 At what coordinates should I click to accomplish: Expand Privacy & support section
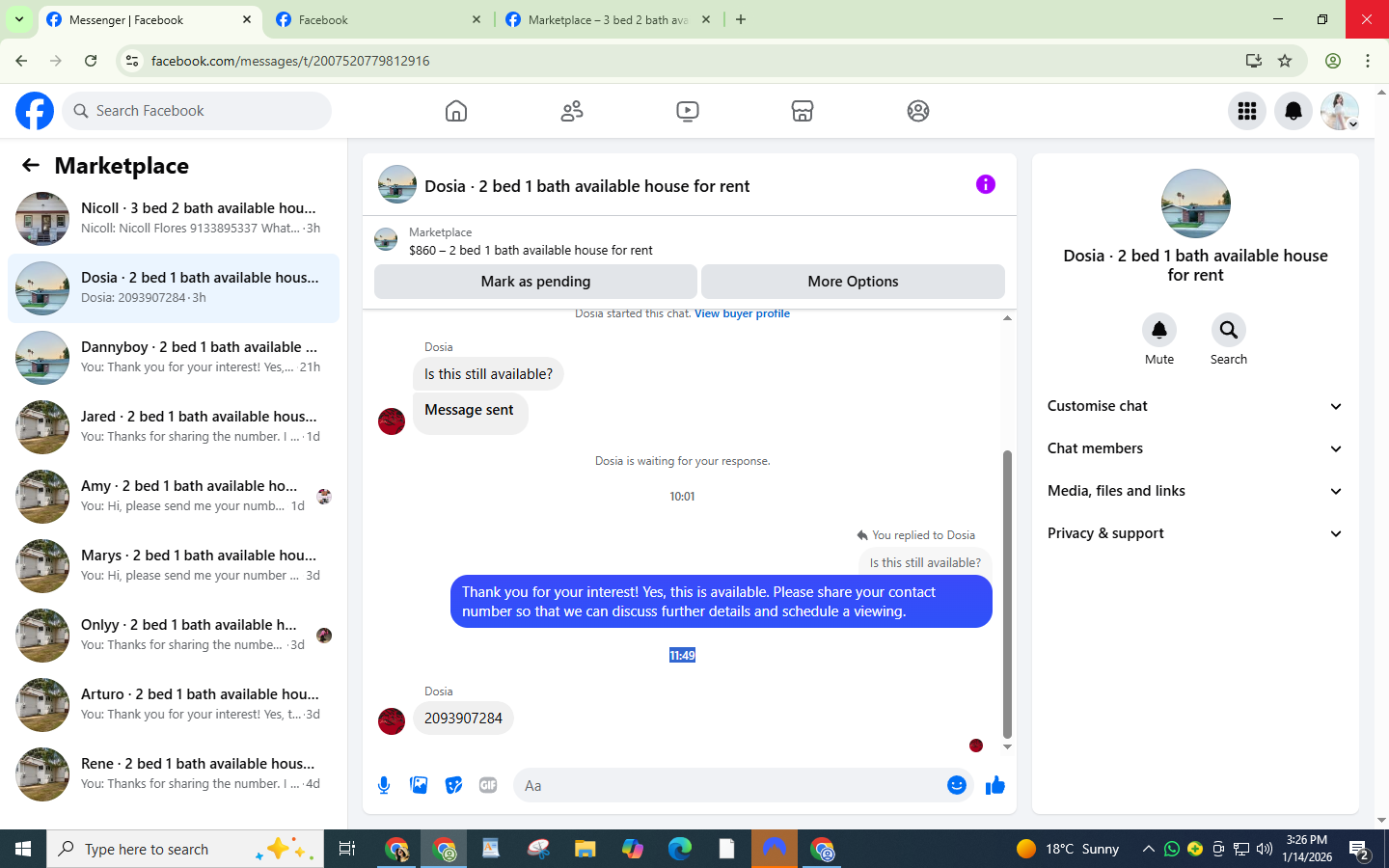[x=1195, y=533]
